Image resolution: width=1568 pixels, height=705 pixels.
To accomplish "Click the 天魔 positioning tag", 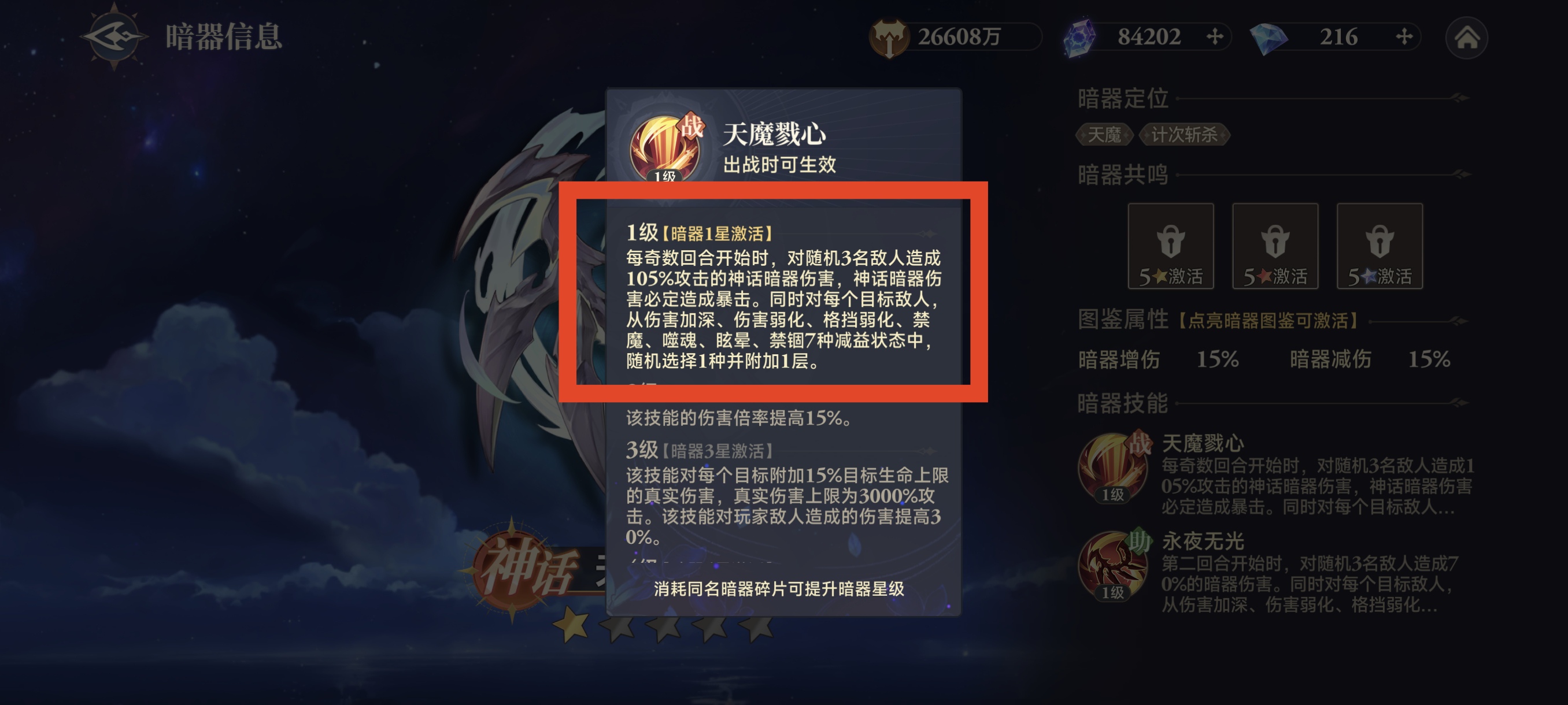I will [1104, 135].
